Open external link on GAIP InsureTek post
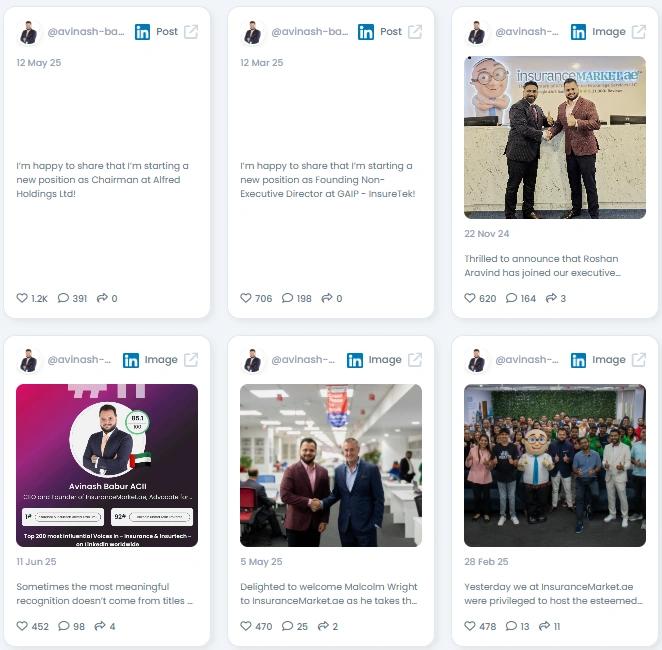This screenshot has width=662, height=650. [415, 32]
